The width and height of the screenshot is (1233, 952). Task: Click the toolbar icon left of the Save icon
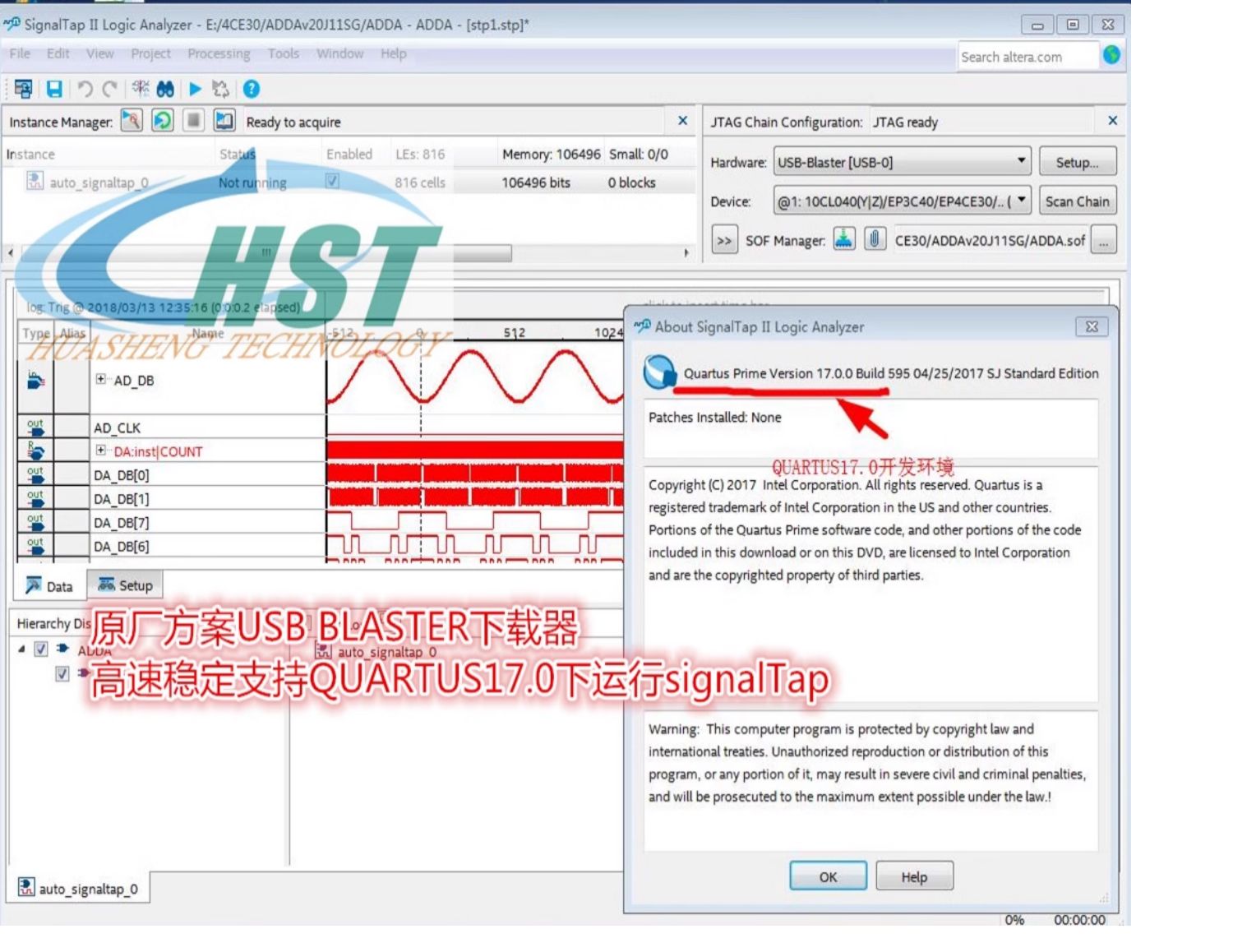(x=23, y=89)
